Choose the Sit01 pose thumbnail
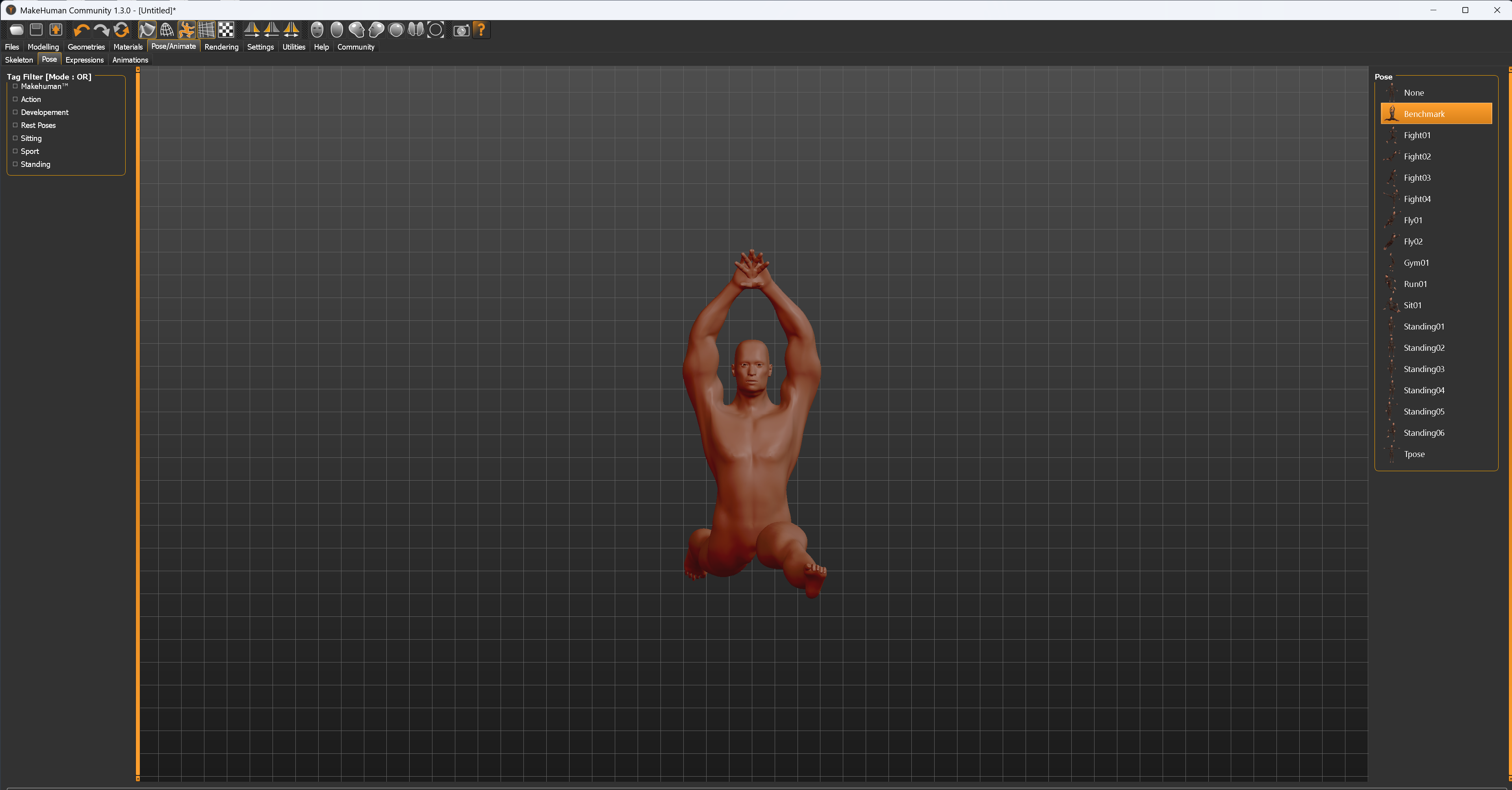Screen dimensions: 1512x790 pos(1391,305)
